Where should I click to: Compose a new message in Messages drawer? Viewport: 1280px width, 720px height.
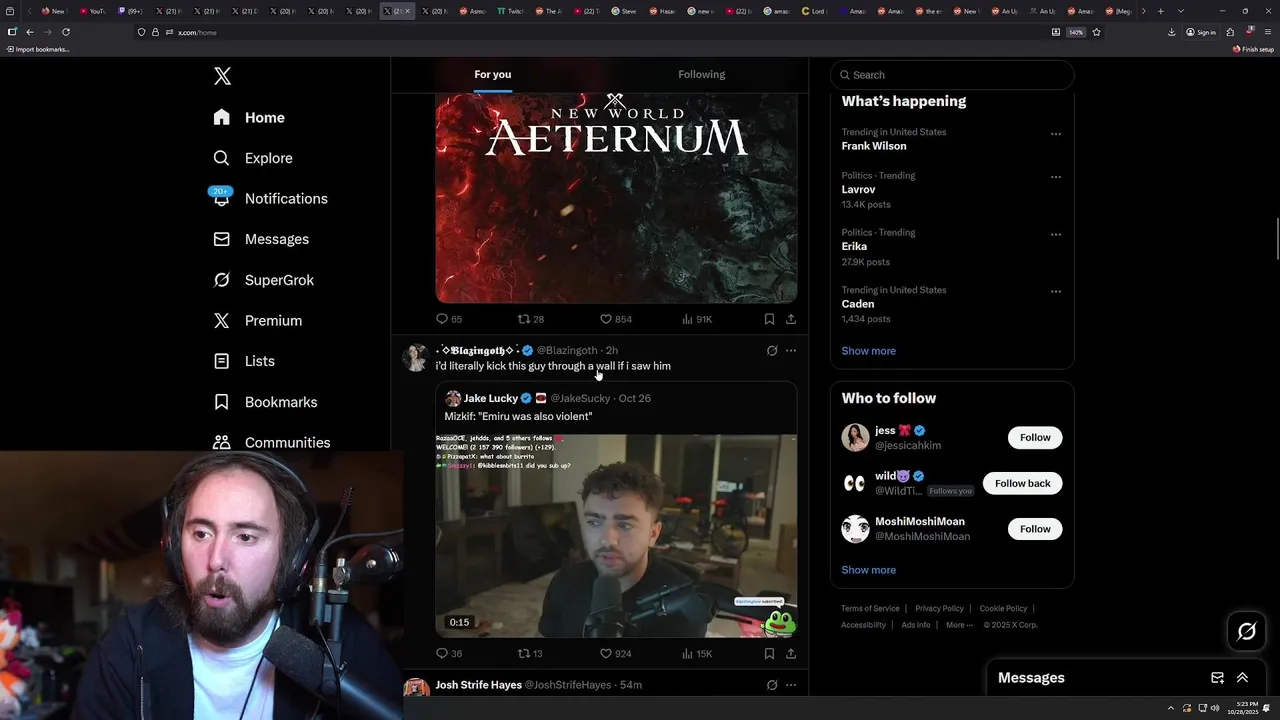click(x=1217, y=678)
